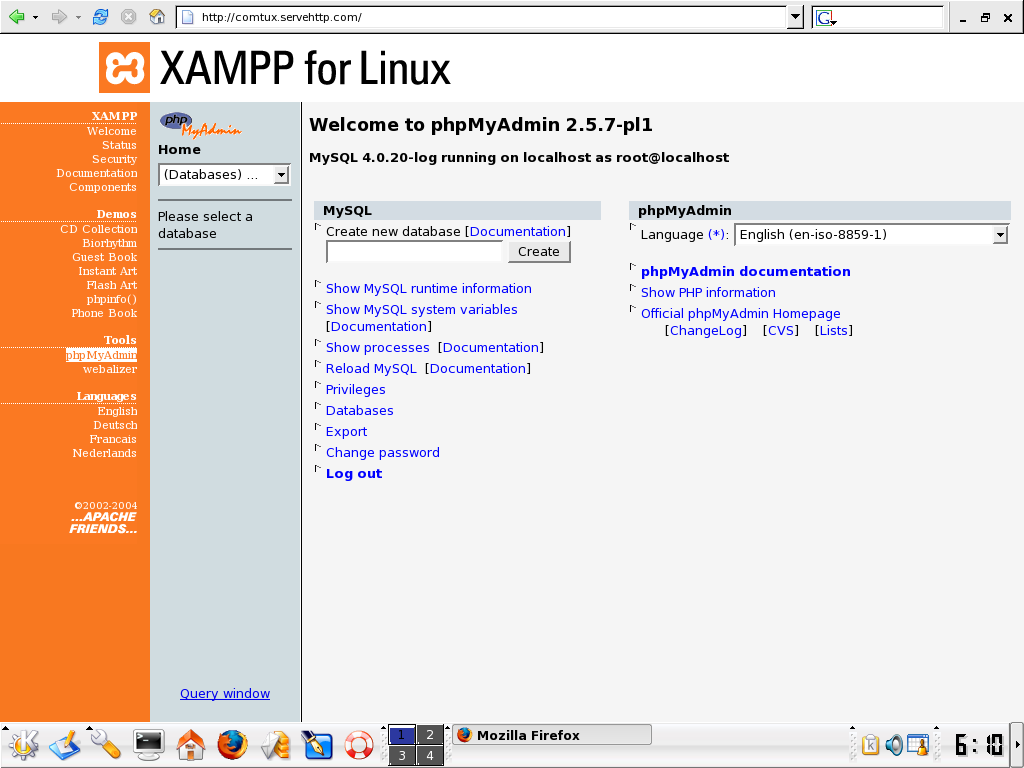Select Status in XAMPP sidebar

click(119, 145)
